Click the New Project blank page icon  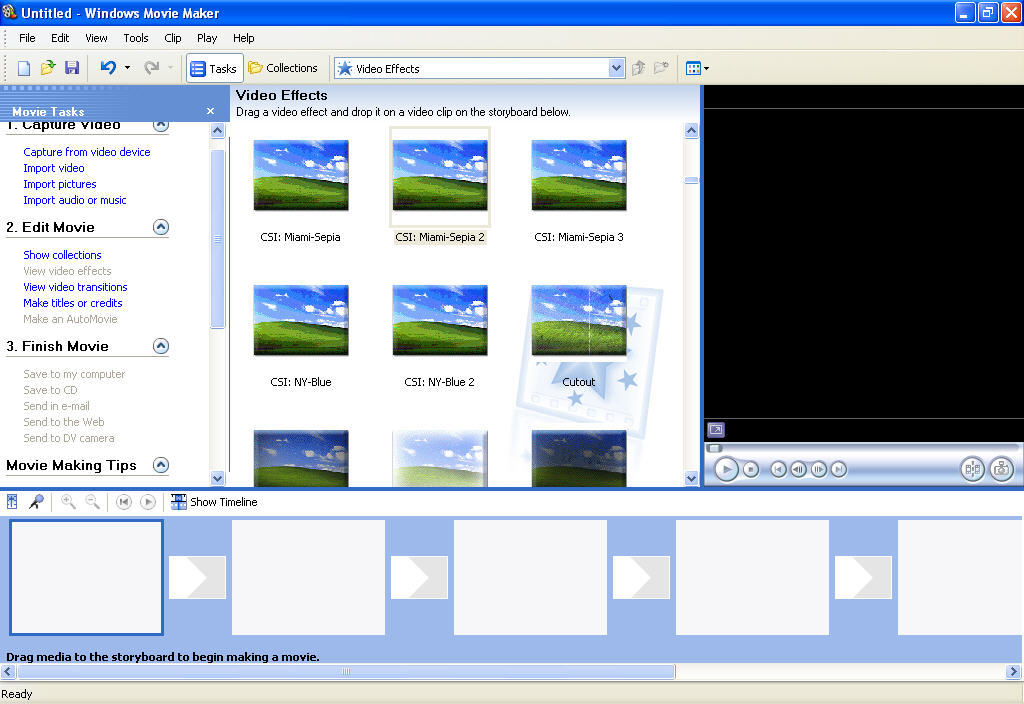24,68
